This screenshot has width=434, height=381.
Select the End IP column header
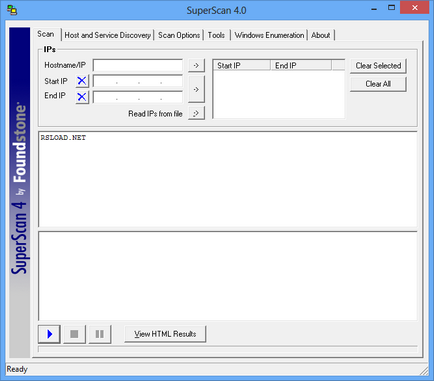coord(301,65)
